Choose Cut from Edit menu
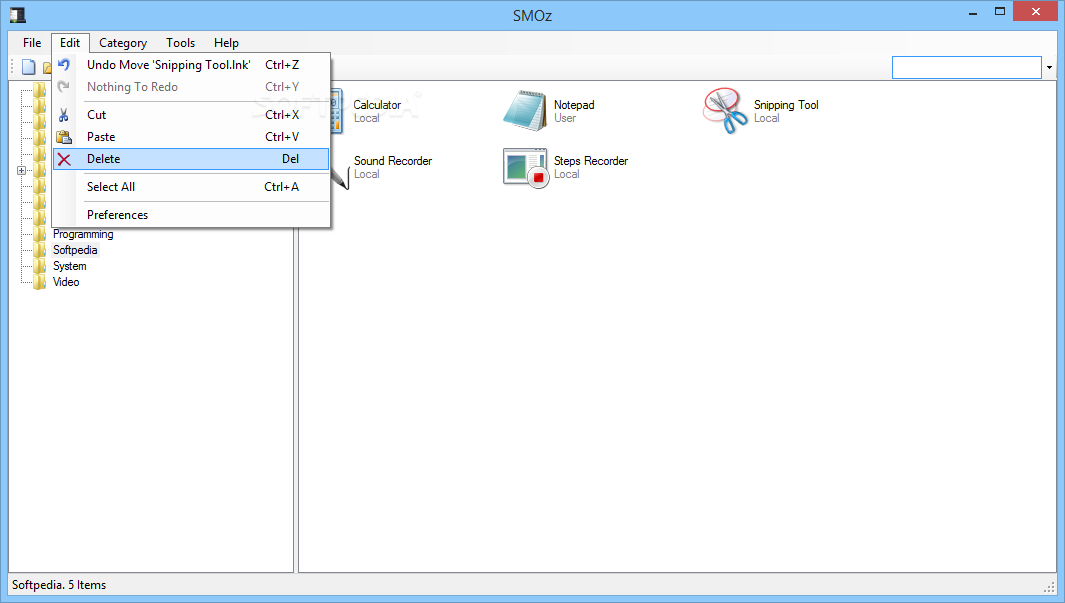 pos(192,115)
